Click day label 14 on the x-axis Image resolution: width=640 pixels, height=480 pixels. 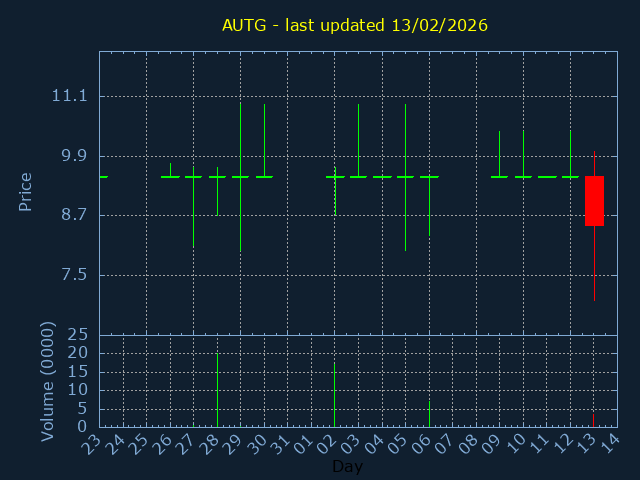coord(609,444)
